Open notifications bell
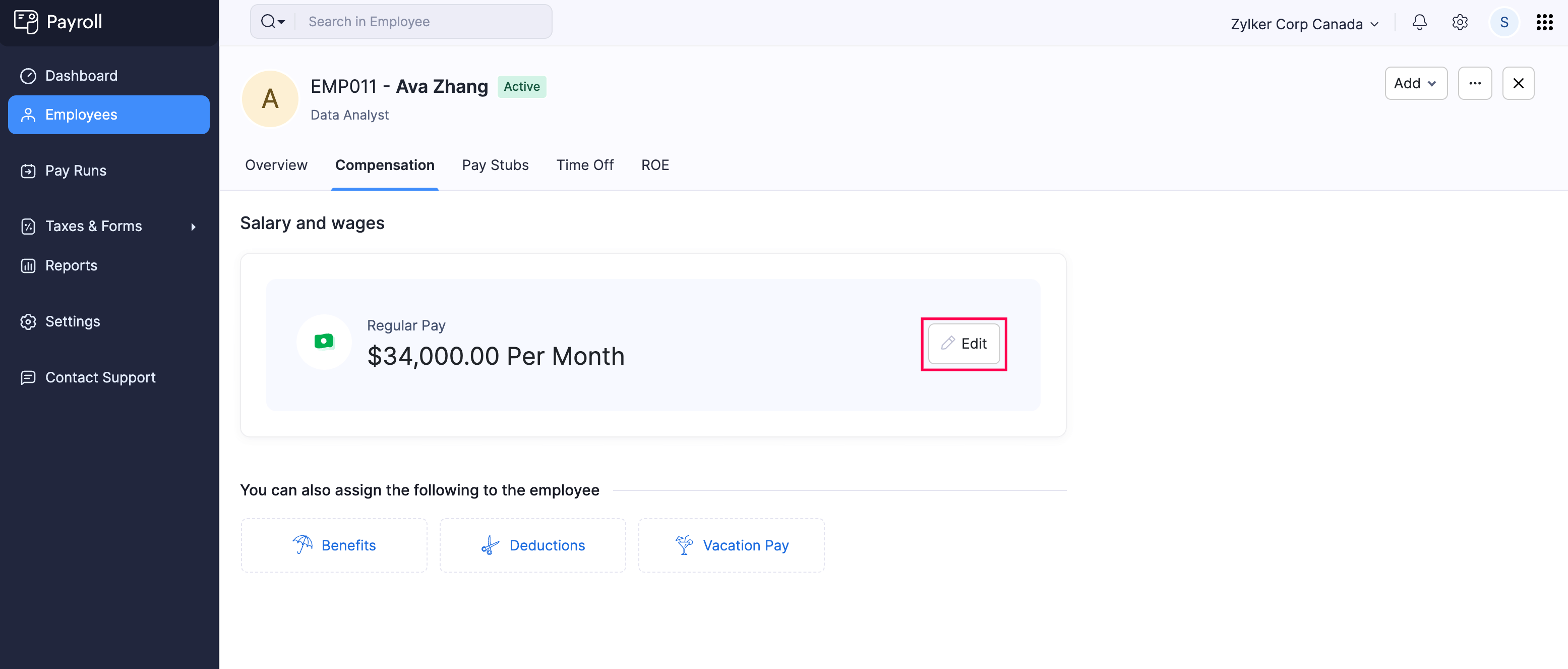Viewport: 1568px width, 669px height. [x=1419, y=23]
